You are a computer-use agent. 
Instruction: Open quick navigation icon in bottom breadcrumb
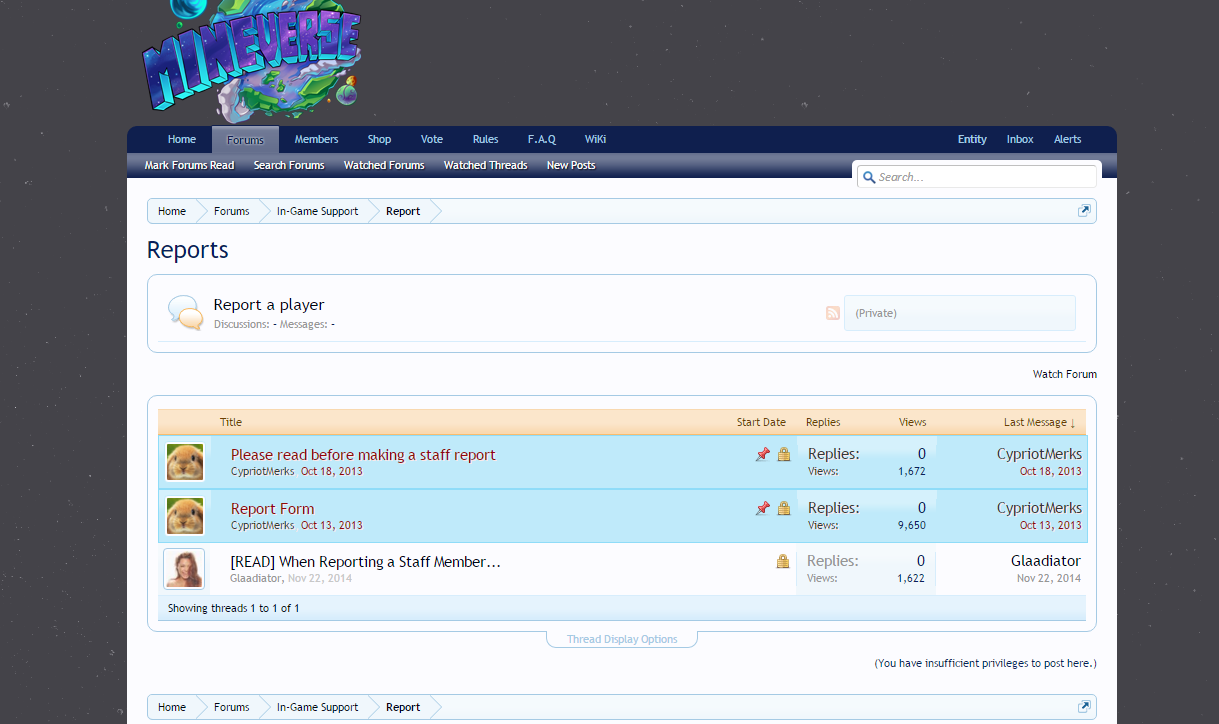point(1084,707)
